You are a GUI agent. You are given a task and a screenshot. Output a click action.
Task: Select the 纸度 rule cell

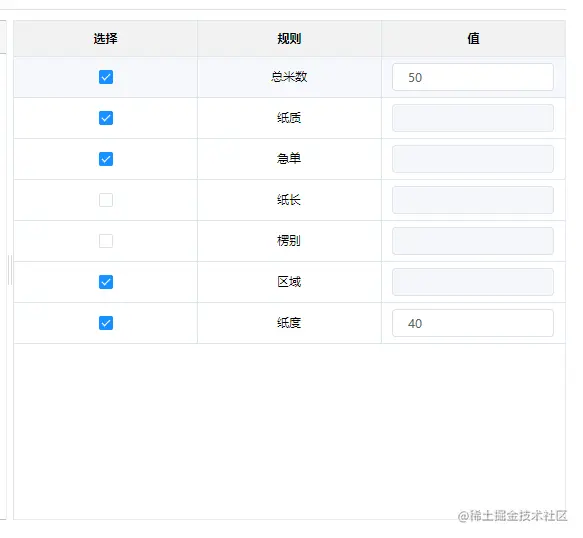coord(289,323)
